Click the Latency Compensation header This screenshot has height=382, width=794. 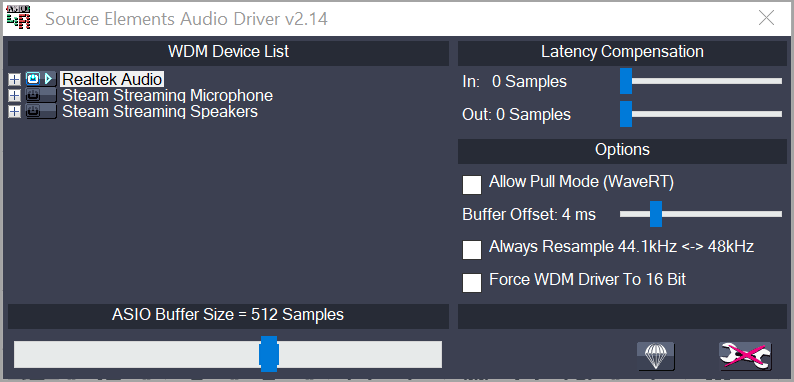pos(622,53)
